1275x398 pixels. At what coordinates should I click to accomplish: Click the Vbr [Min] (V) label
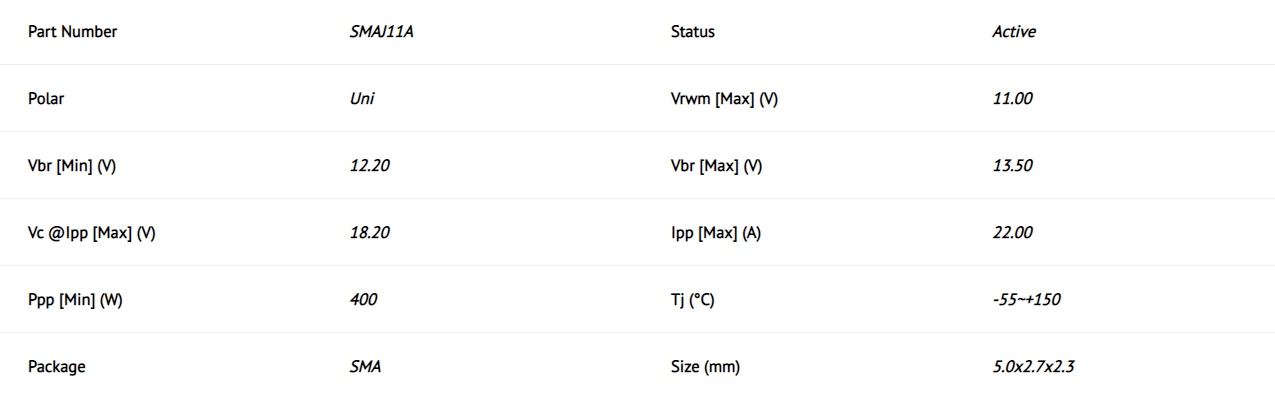tap(72, 166)
